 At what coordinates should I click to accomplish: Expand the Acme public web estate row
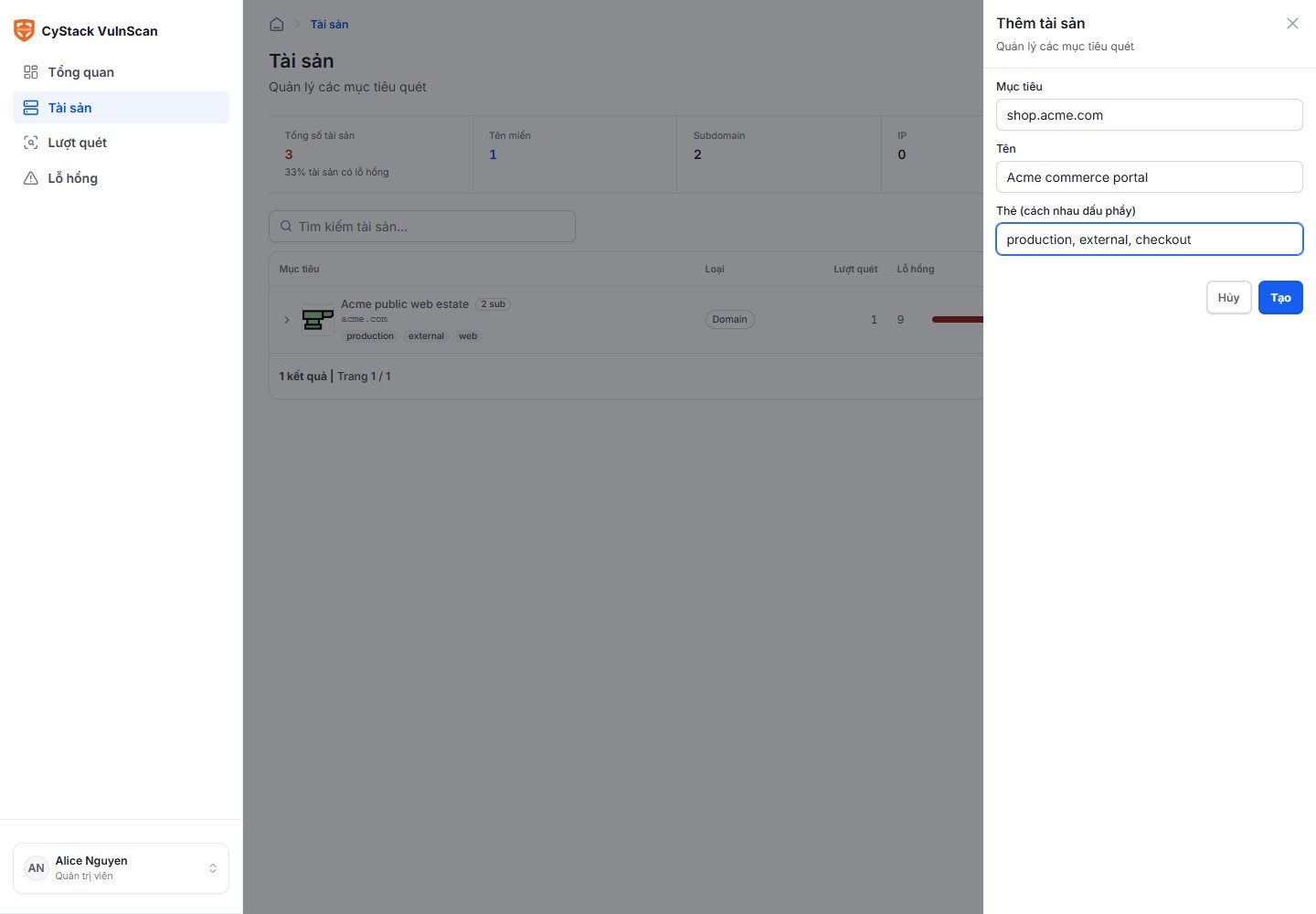pos(286,320)
